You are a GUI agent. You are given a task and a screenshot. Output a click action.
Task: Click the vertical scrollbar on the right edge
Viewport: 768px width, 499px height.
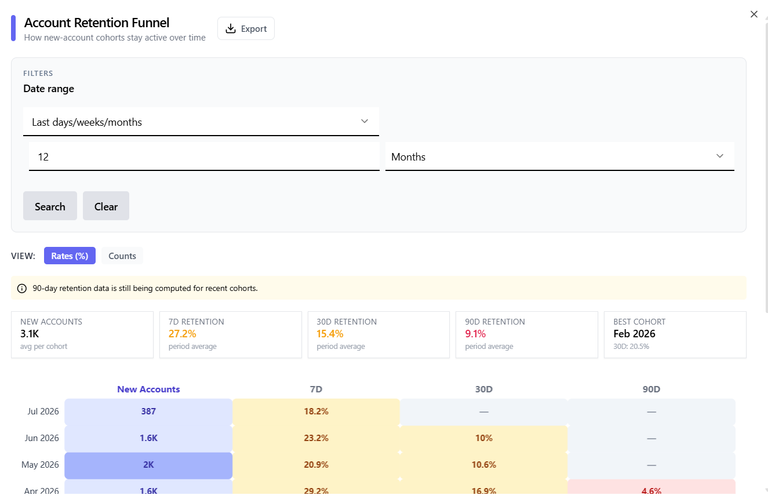point(766,166)
